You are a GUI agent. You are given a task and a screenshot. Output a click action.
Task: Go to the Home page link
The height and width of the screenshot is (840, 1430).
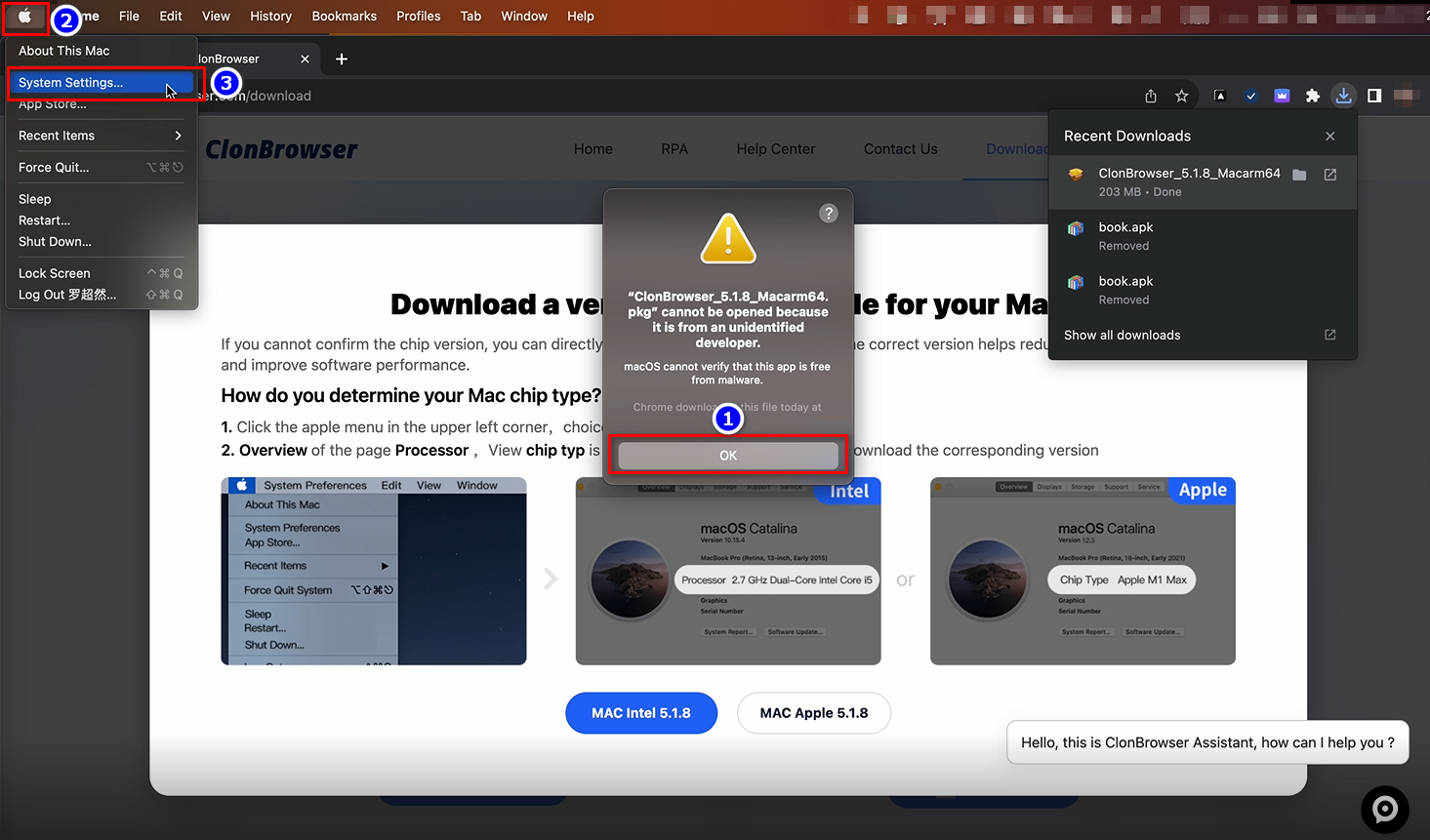pos(593,149)
